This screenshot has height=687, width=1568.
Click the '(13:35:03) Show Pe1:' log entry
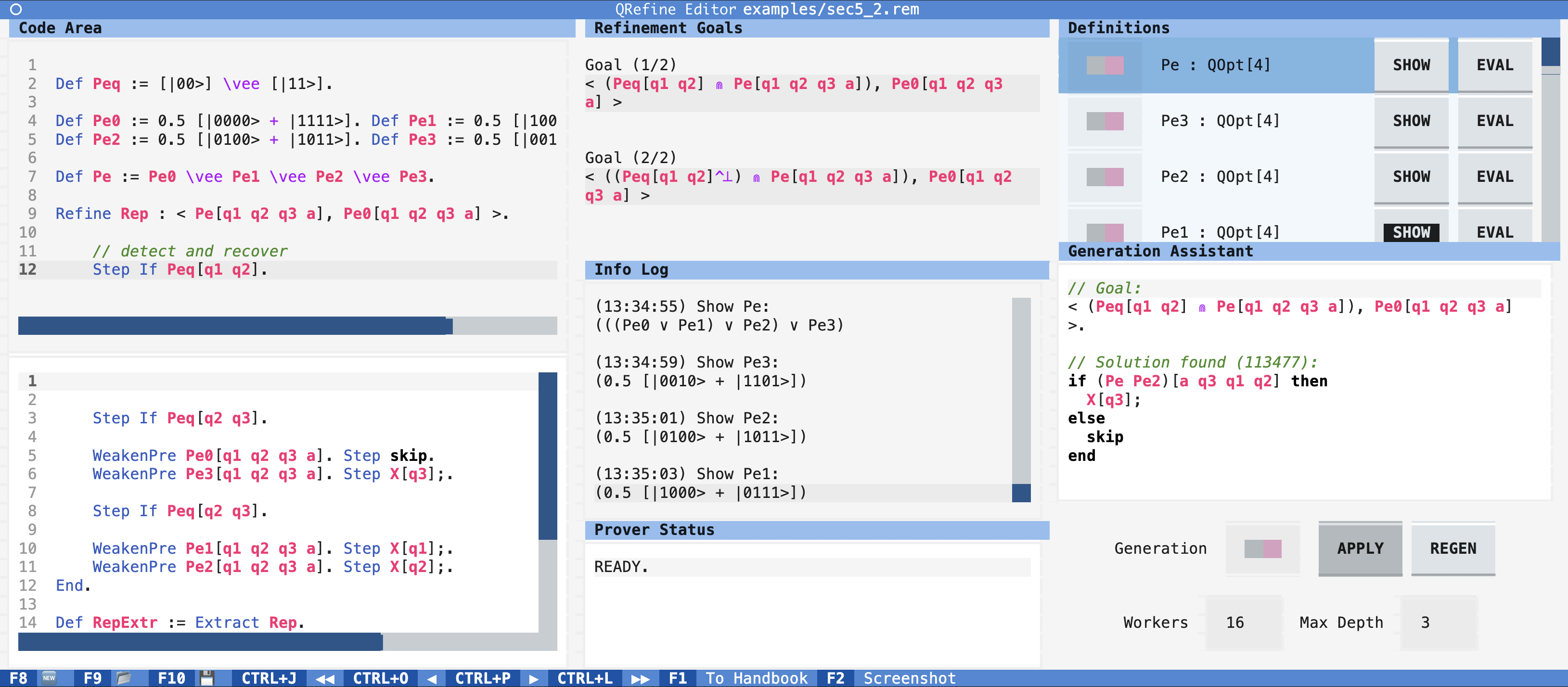click(x=687, y=474)
